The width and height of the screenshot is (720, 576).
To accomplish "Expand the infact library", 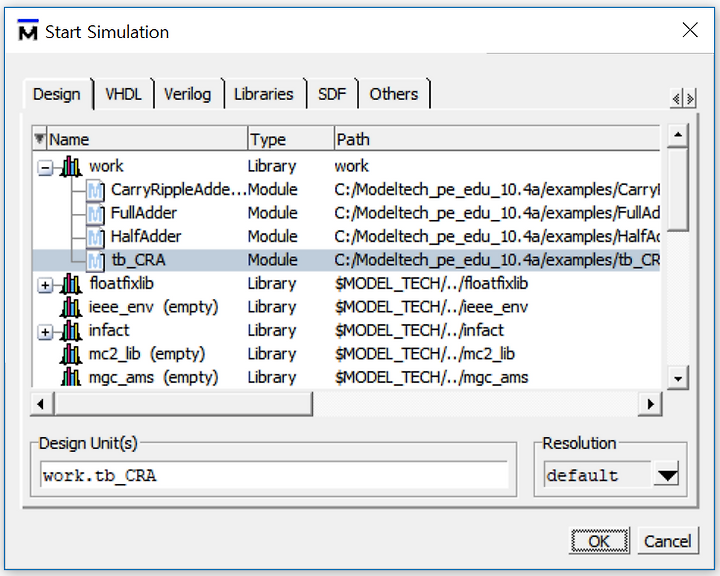I will pos(45,332).
